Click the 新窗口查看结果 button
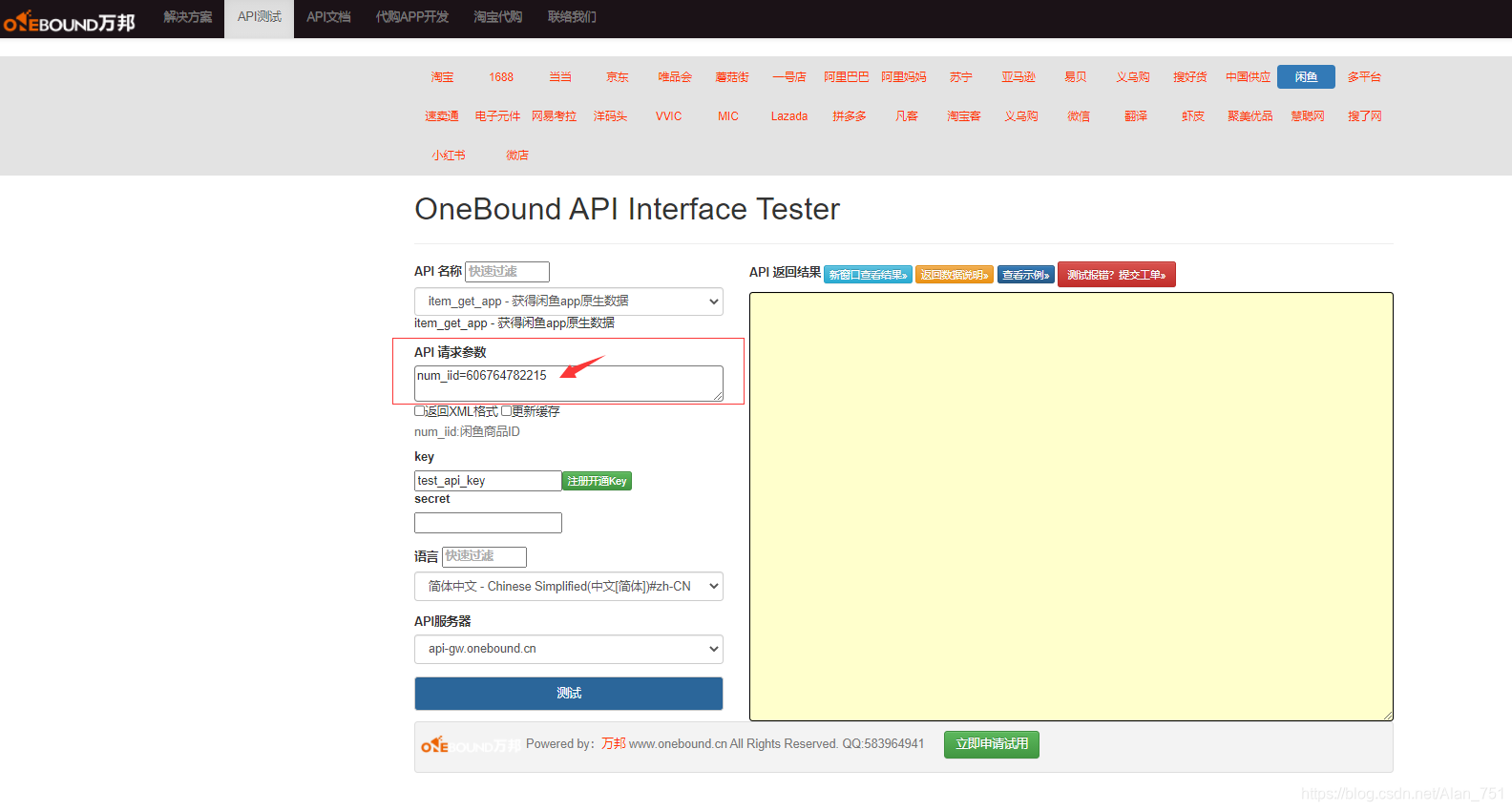Screen dimensions: 1512x811 tap(868, 275)
